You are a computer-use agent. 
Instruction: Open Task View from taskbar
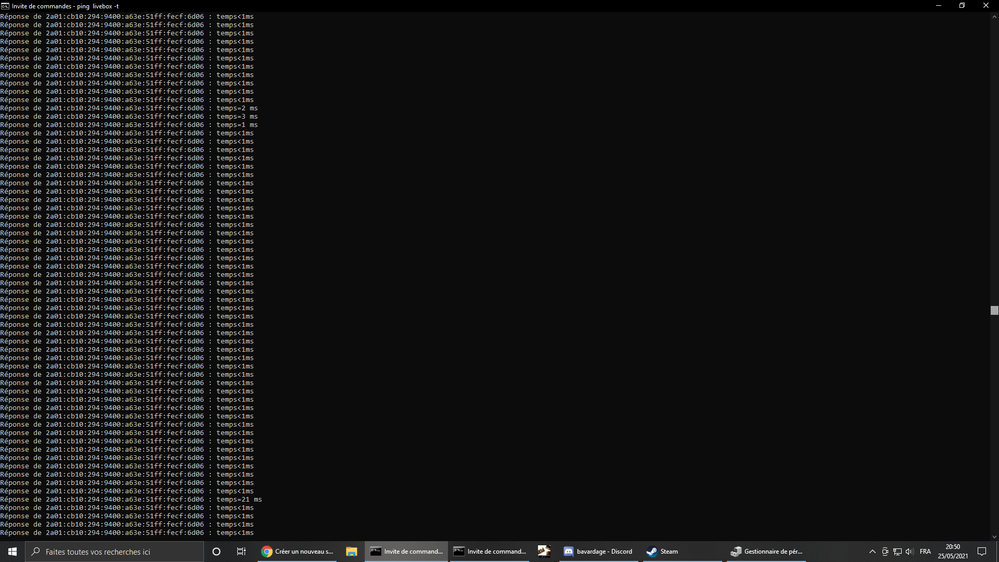(x=241, y=551)
